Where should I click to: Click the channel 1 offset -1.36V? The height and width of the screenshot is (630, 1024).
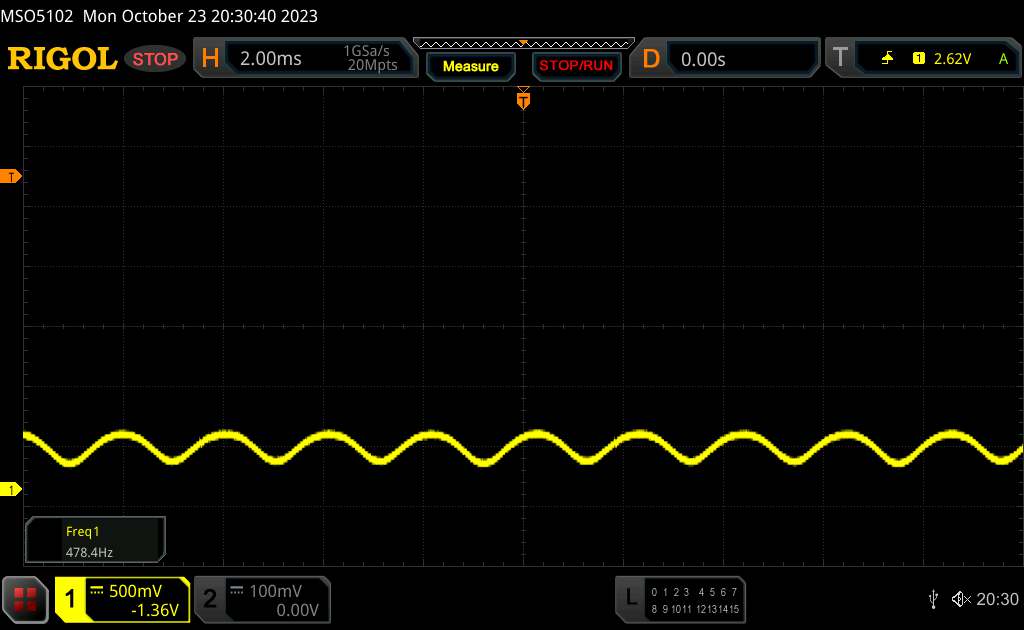[155, 610]
